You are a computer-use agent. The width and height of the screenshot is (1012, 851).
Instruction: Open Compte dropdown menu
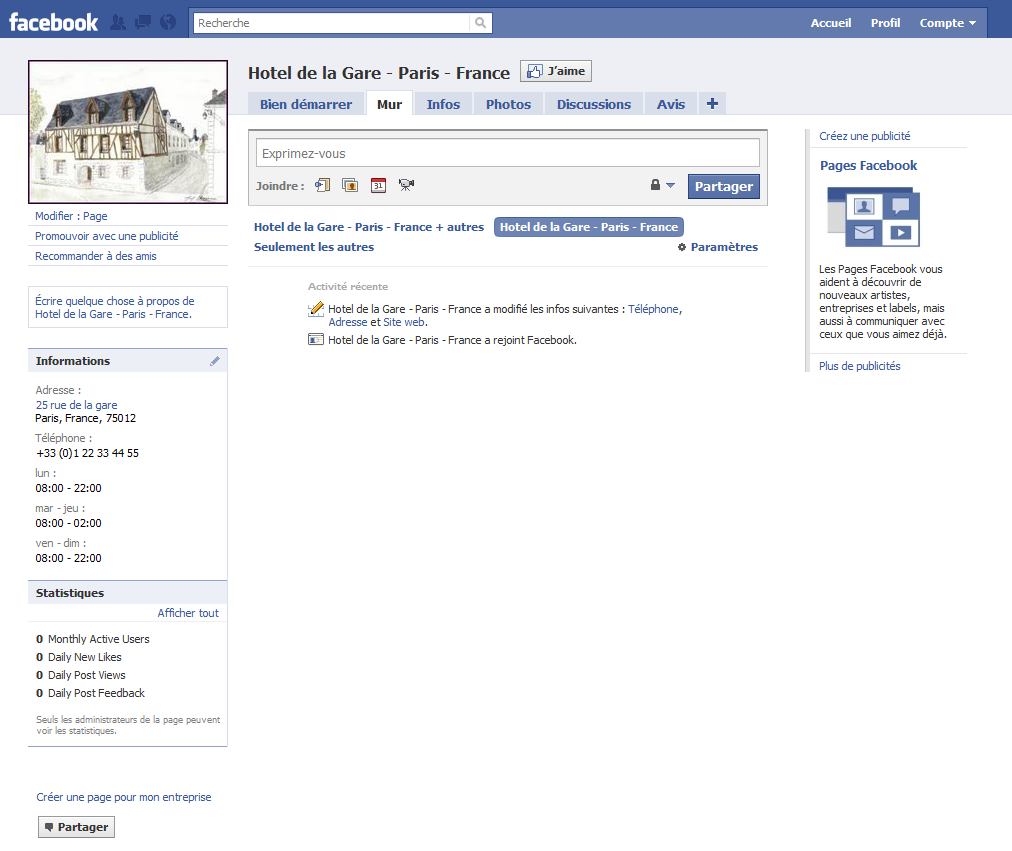click(947, 23)
